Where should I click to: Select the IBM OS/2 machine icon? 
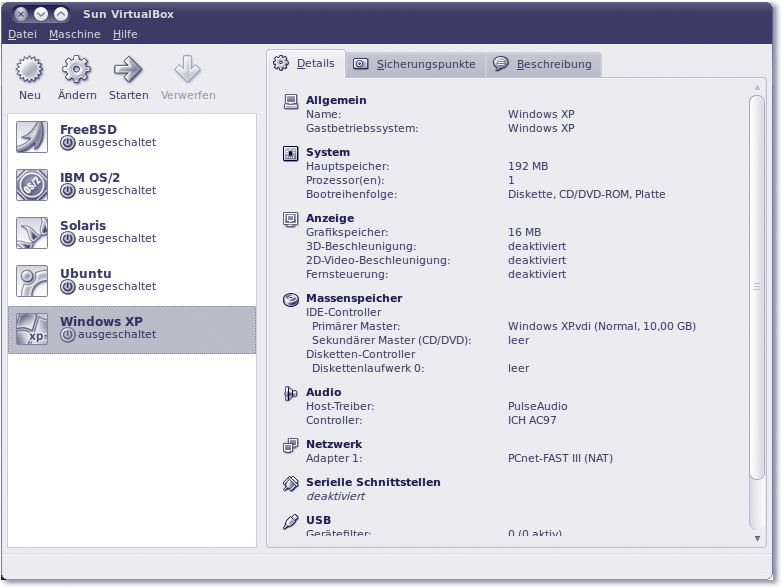[32, 185]
